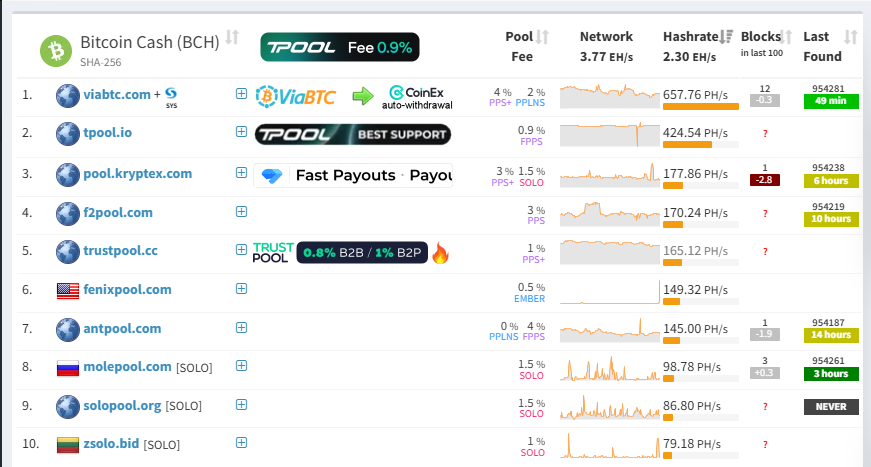Click the globe icon beside tpool.io
The image size is (871, 467).
point(68,134)
